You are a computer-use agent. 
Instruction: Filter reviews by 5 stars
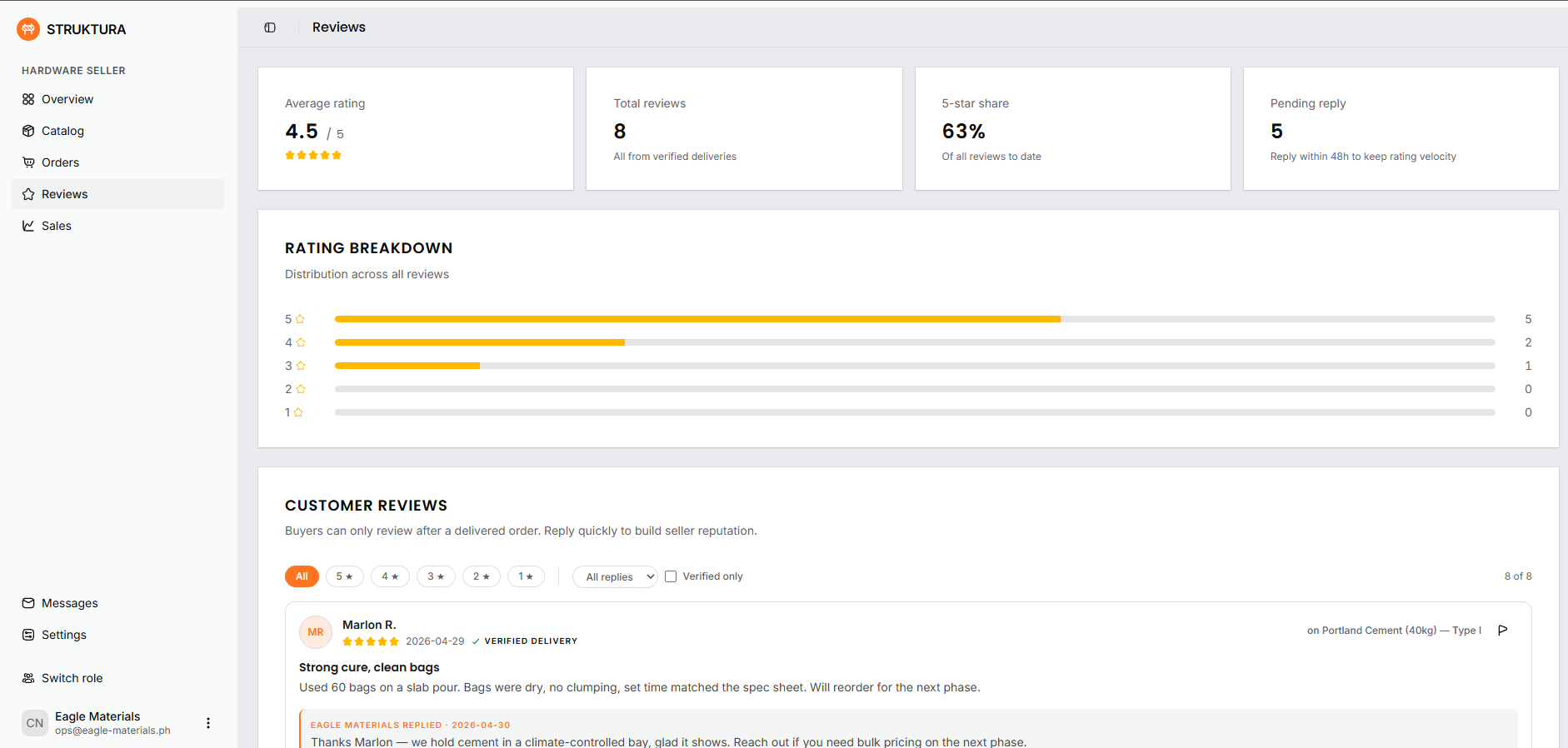click(344, 576)
